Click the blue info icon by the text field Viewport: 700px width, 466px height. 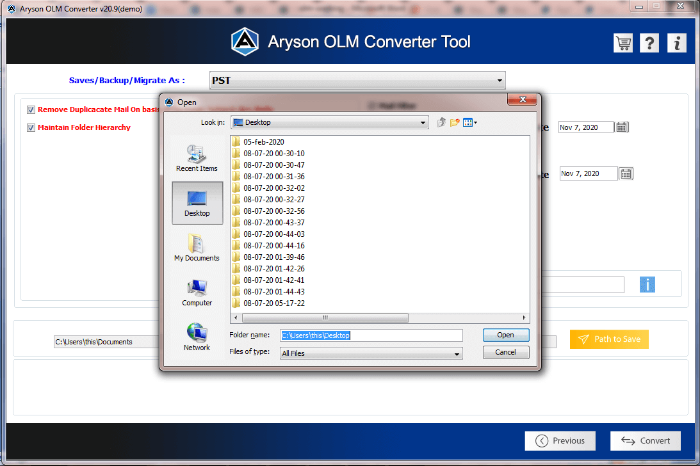[647, 284]
